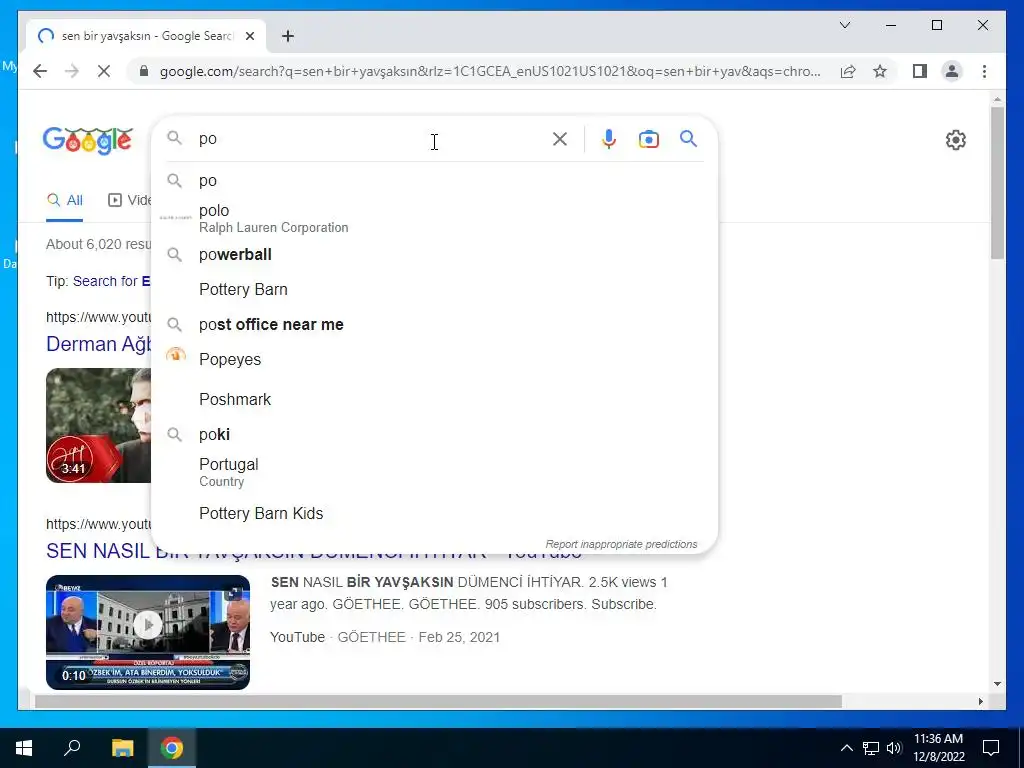Select 'post office near me' suggestion
The height and width of the screenshot is (768, 1024).
coord(434,324)
